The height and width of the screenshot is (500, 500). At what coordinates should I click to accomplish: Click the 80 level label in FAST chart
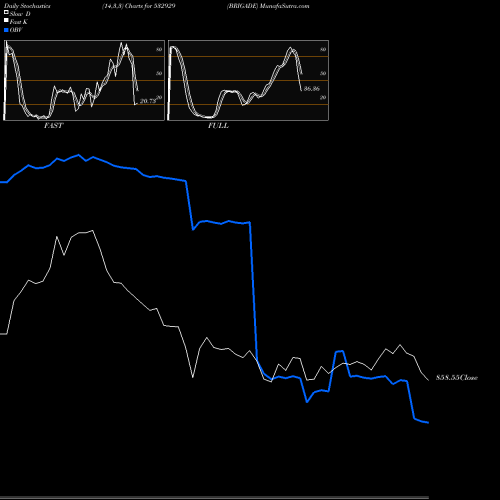[x=159, y=49]
